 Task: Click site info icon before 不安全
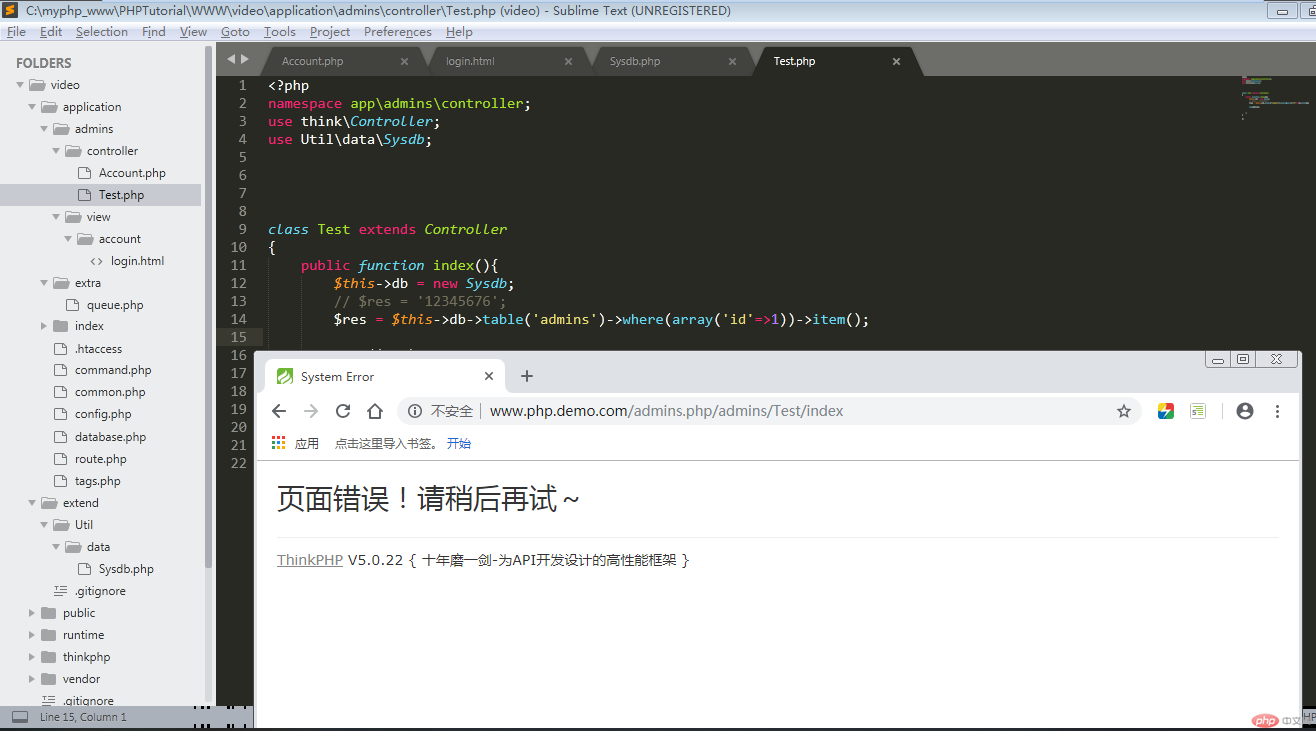click(x=415, y=411)
